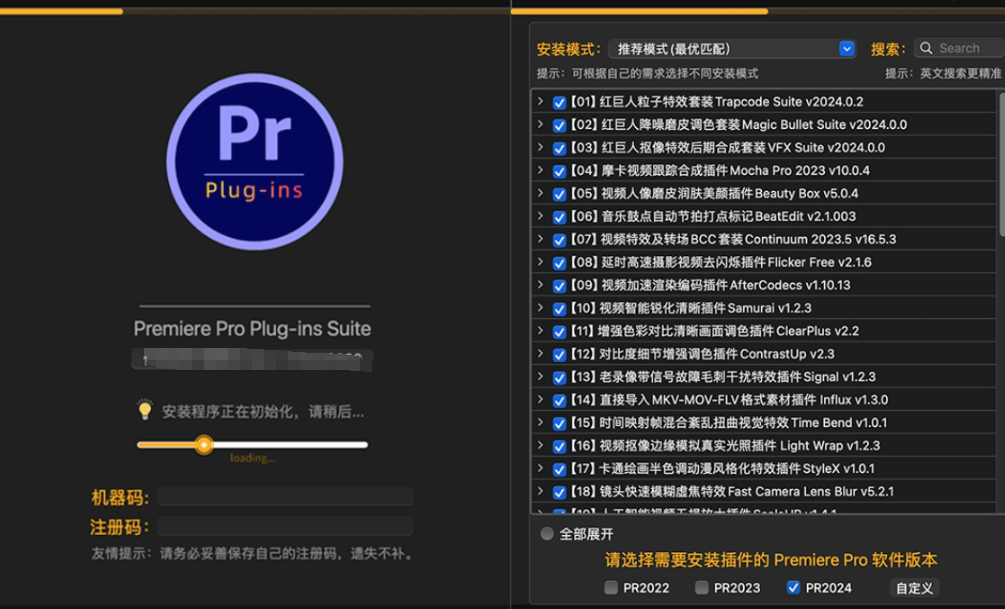Select 【06】 BeatEdit v2.1.003 text
Viewport: 1005px width, 609px height.
pyautogui.click(x=712, y=216)
